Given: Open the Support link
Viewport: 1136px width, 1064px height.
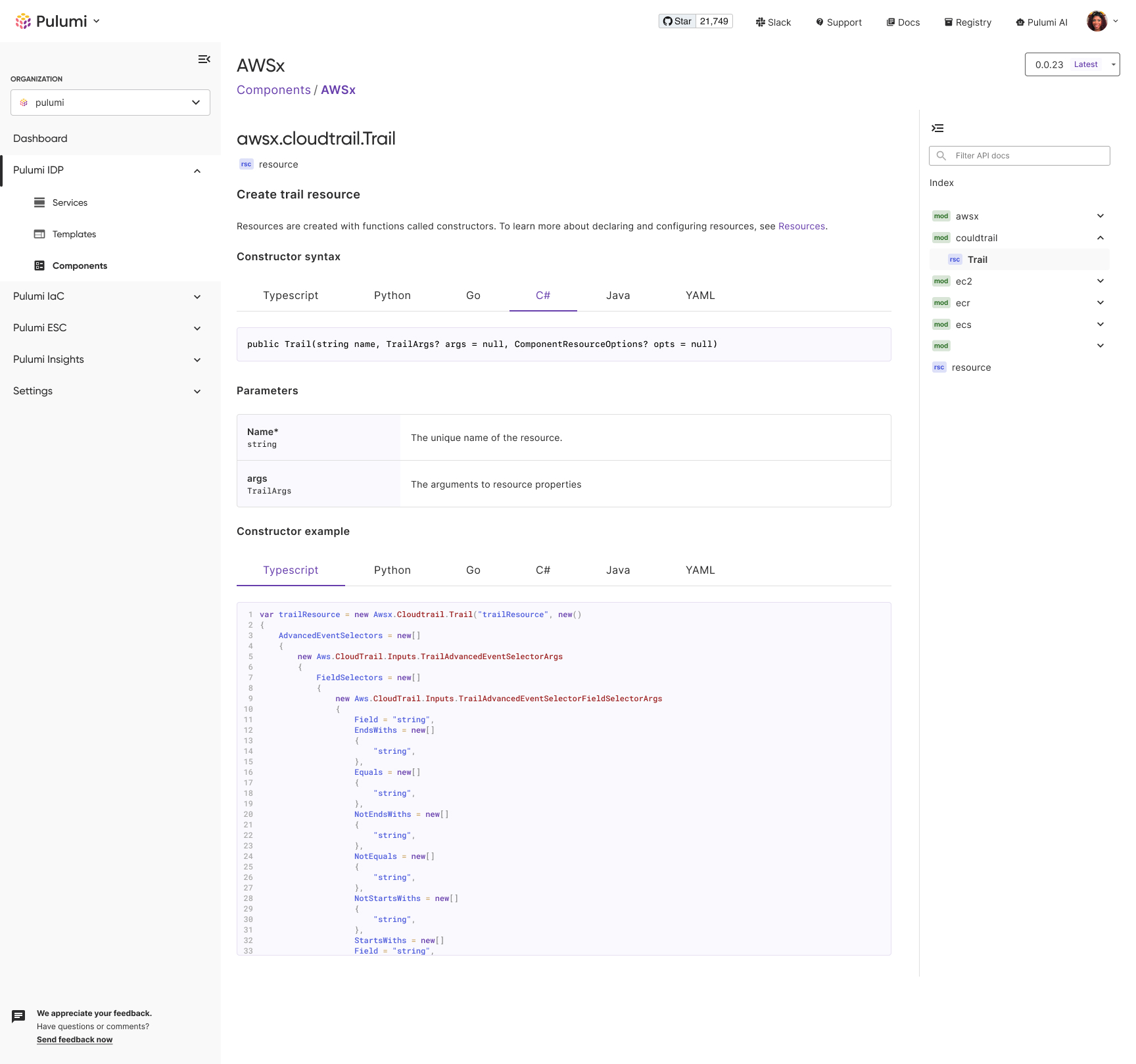Looking at the screenshot, I should tap(839, 22).
